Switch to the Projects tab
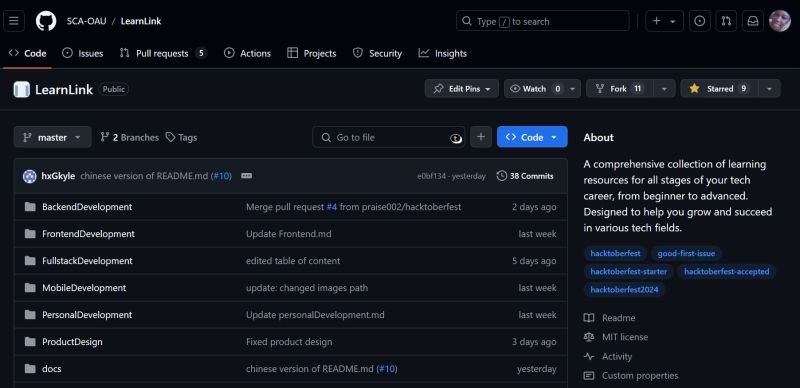This screenshot has height=388, width=800. pos(312,53)
